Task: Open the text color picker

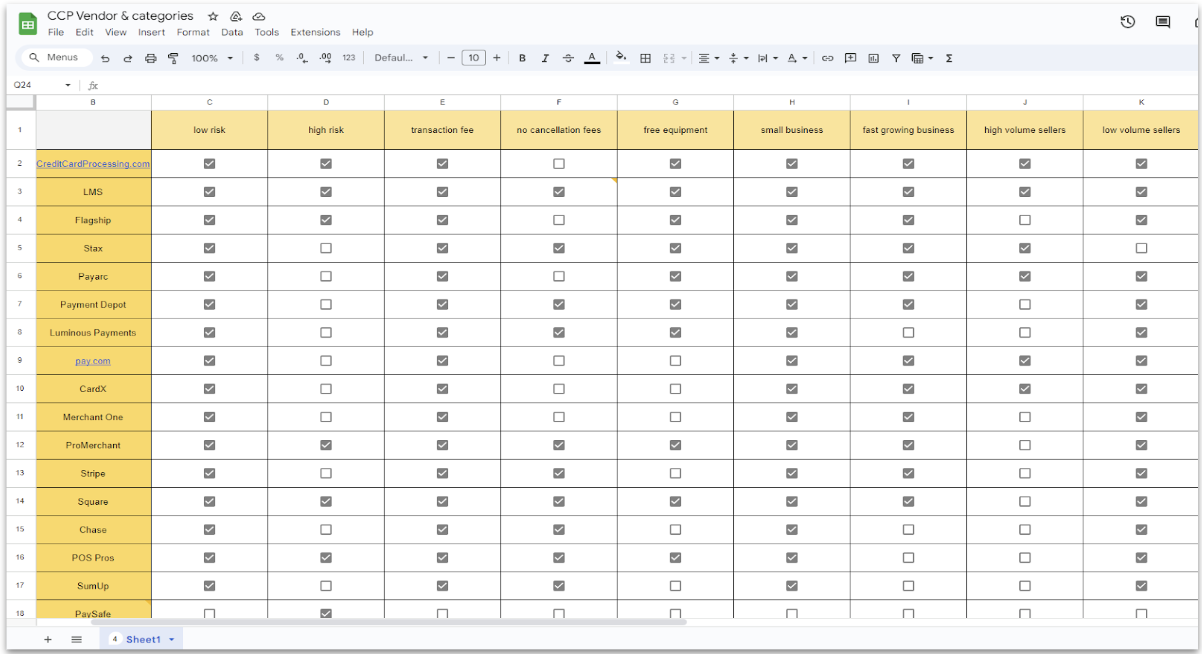Action: (592, 58)
